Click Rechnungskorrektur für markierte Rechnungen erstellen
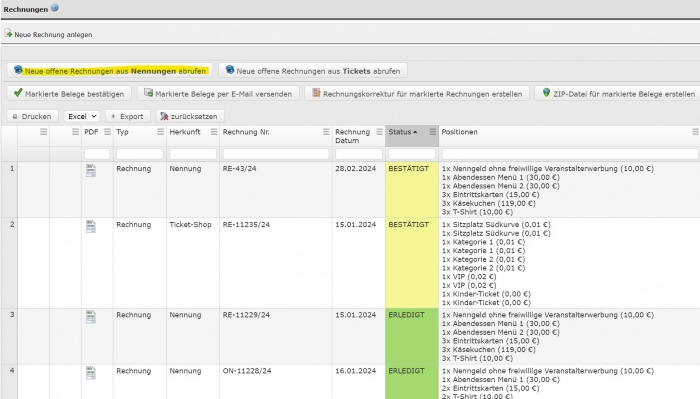Viewport: 700px width, 399px height. pyautogui.click(x=417, y=94)
